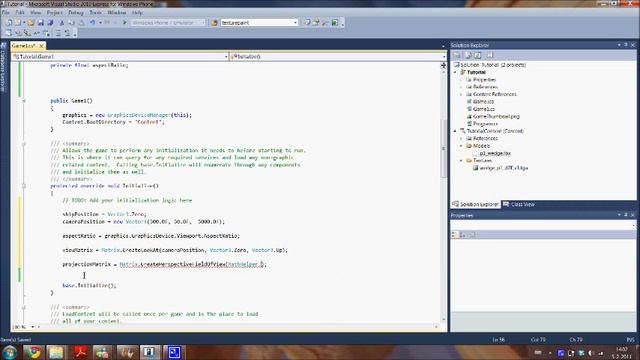Viewport: 640px width, 360px height.
Task: Click the Copy toolbar icon
Action: 71,23
